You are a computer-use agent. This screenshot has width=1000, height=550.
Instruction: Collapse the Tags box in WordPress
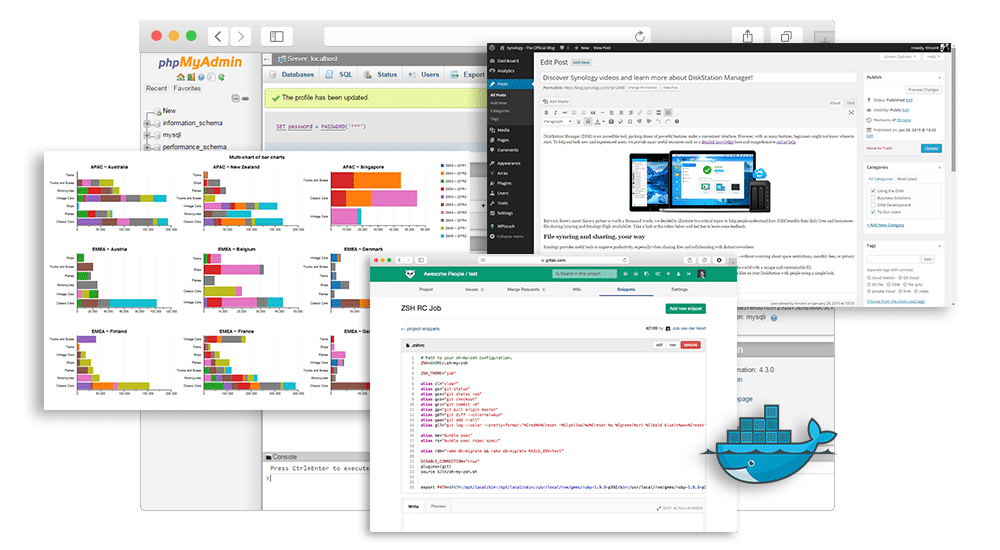pyautogui.click(x=939, y=246)
